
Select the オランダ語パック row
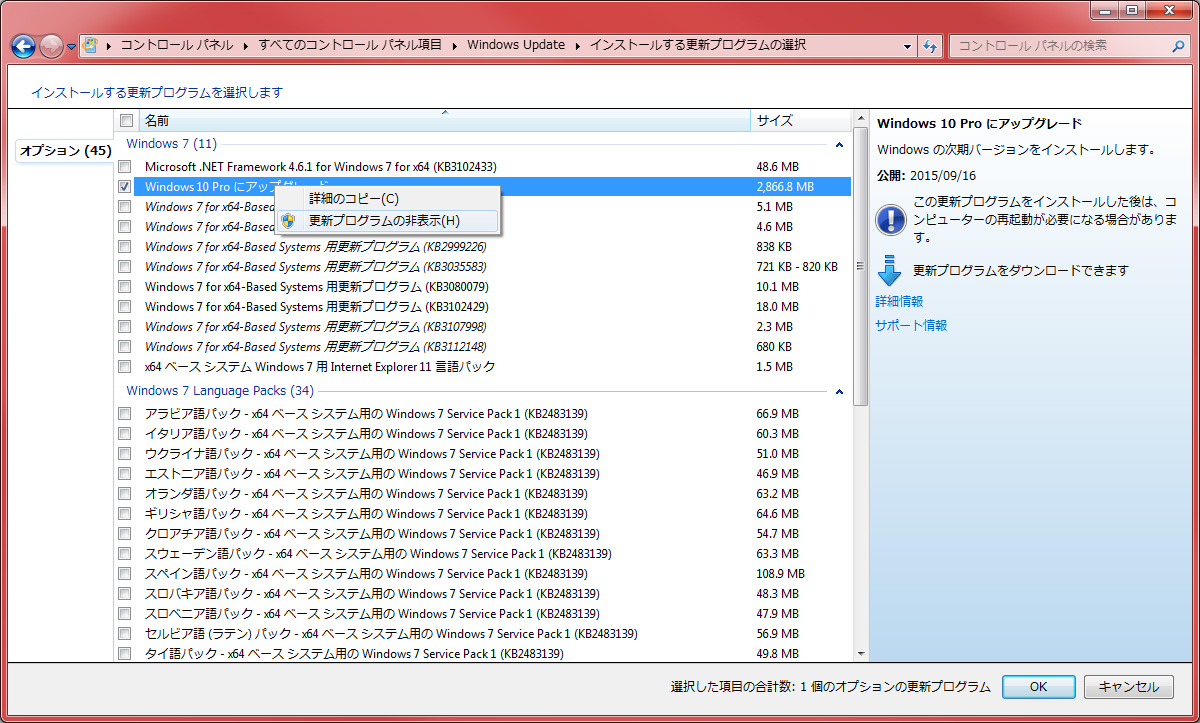[x=484, y=494]
